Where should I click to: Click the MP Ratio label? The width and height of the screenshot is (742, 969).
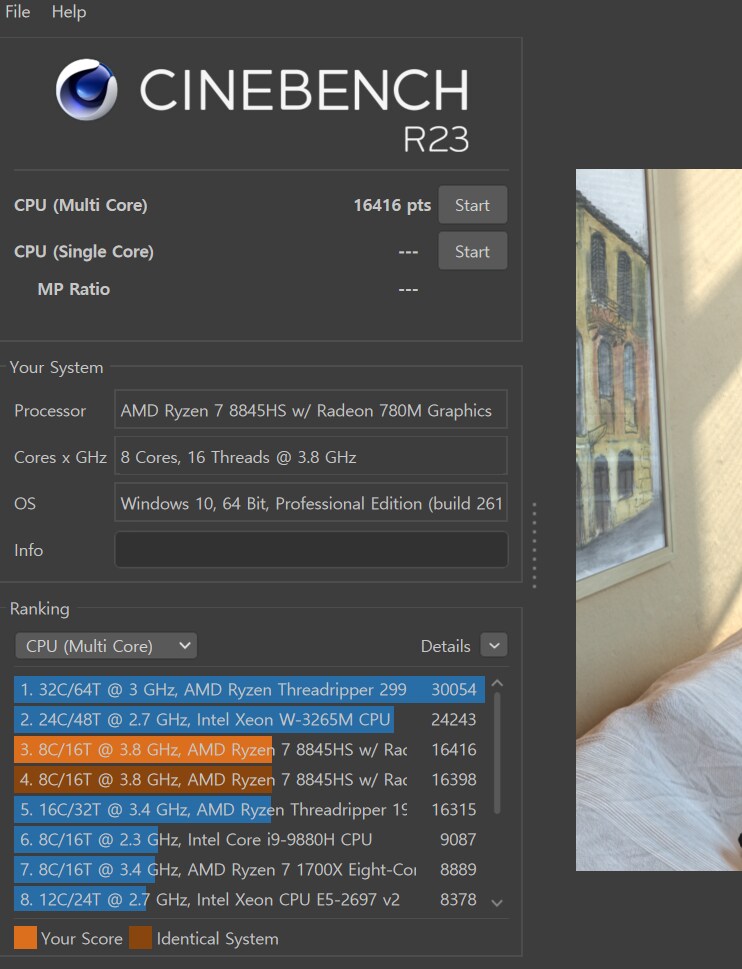point(74,289)
